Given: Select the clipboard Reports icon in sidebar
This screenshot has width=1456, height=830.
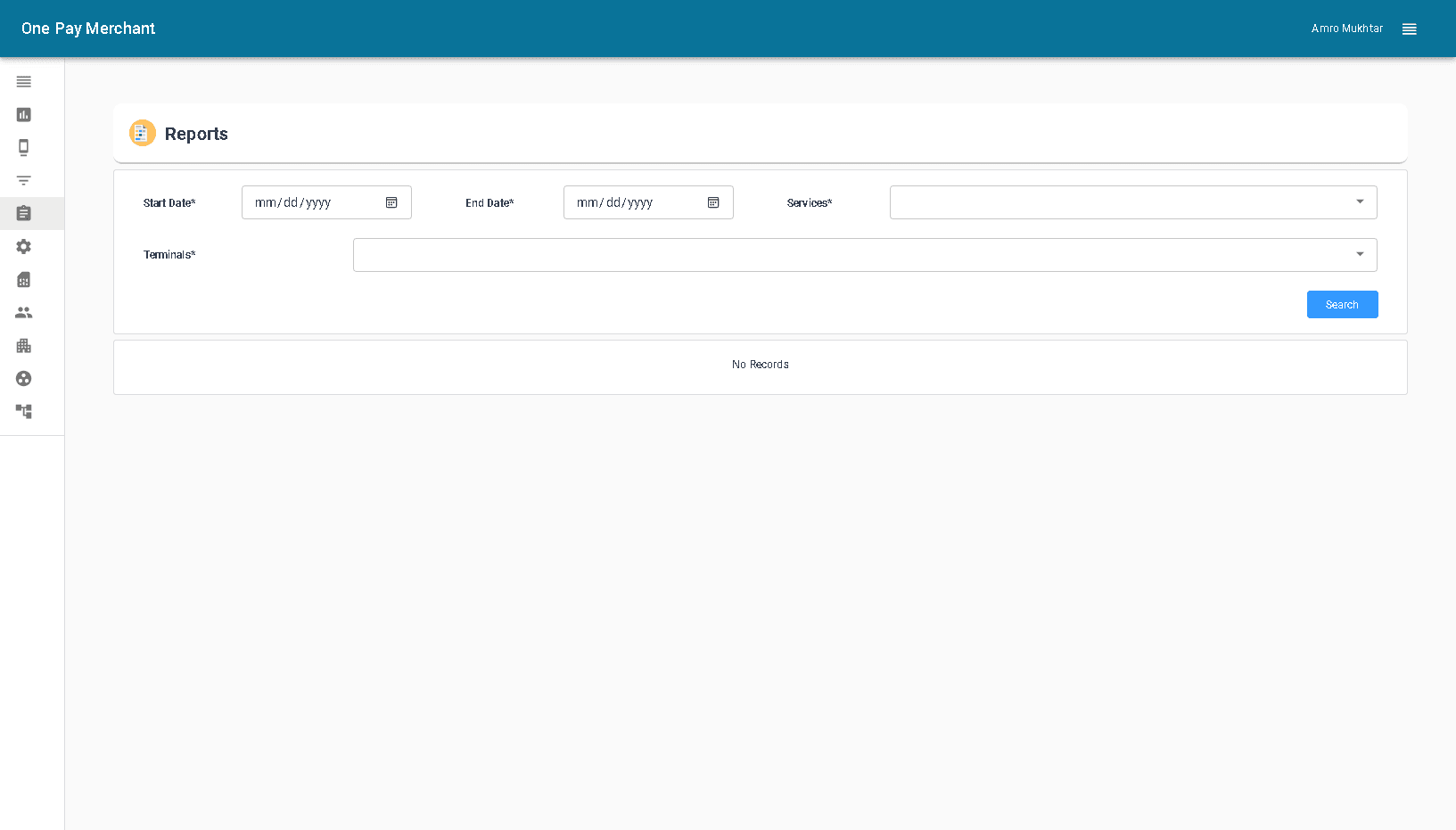Looking at the screenshot, I should 23,213.
